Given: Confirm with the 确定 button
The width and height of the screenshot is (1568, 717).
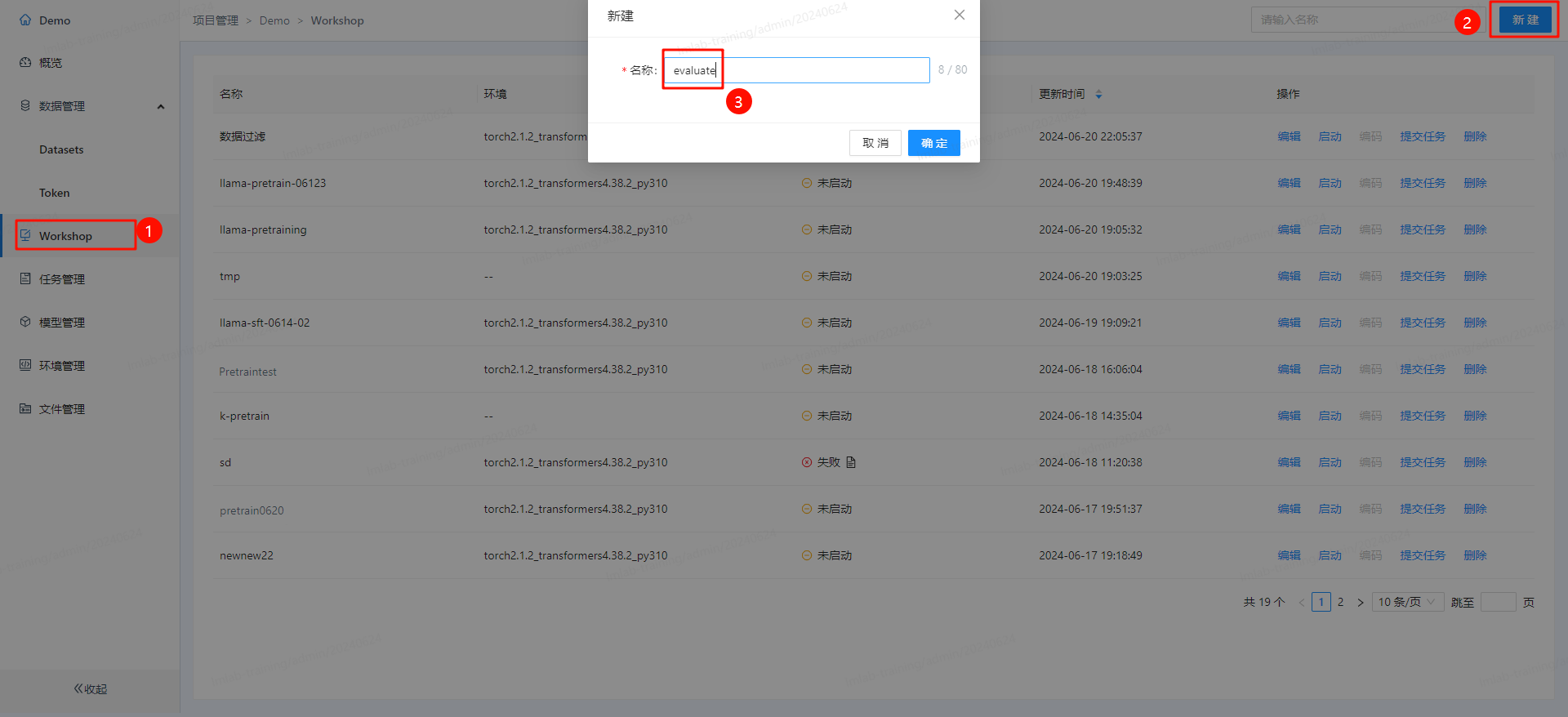Looking at the screenshot, I should click(x=933, y=143).
